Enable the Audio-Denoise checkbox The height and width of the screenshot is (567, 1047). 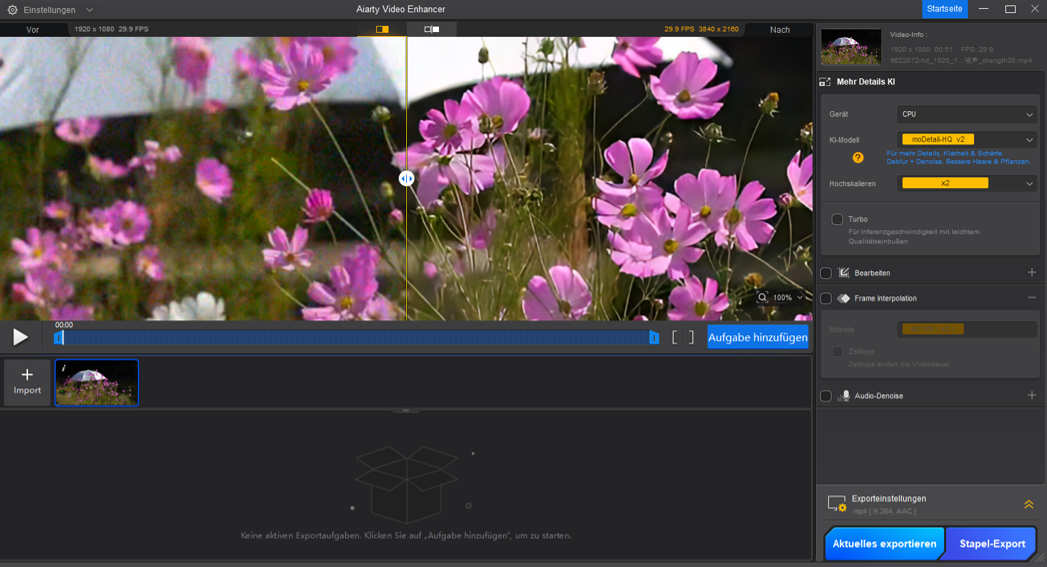click(826, 395)
